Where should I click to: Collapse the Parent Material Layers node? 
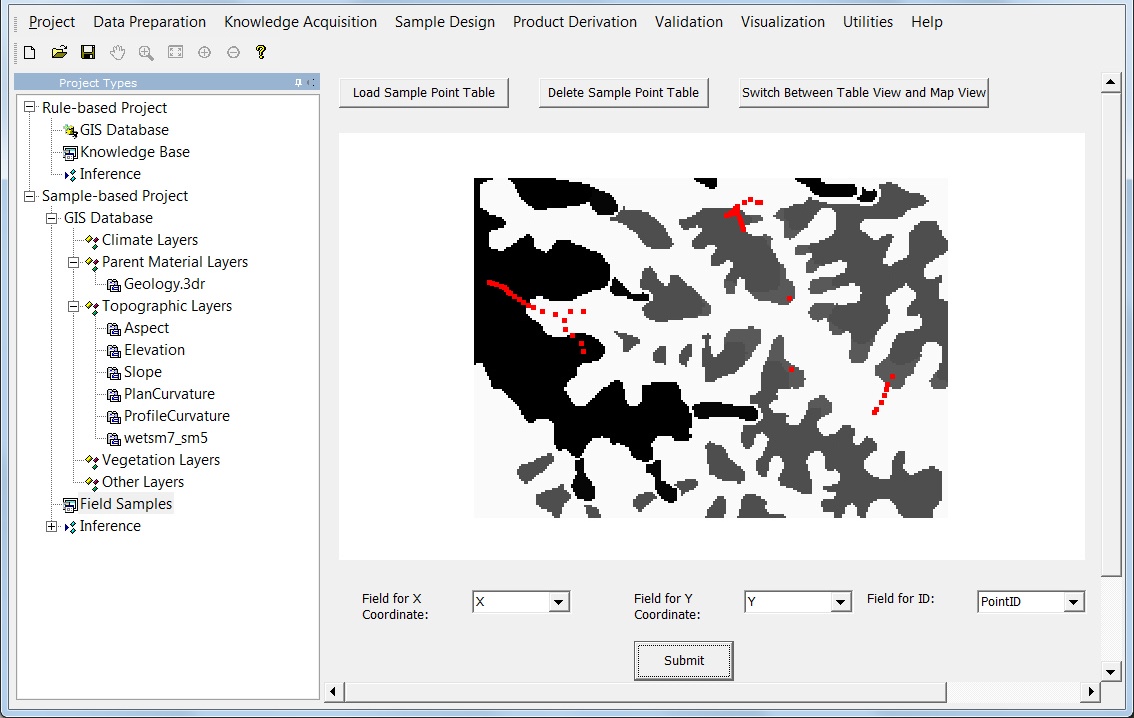73,262
